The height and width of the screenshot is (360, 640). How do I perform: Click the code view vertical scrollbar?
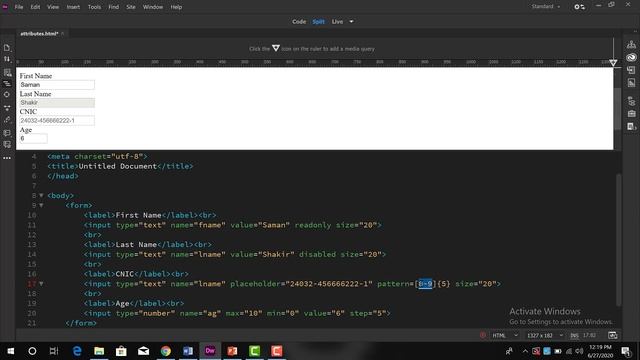[x=619, y=240]
